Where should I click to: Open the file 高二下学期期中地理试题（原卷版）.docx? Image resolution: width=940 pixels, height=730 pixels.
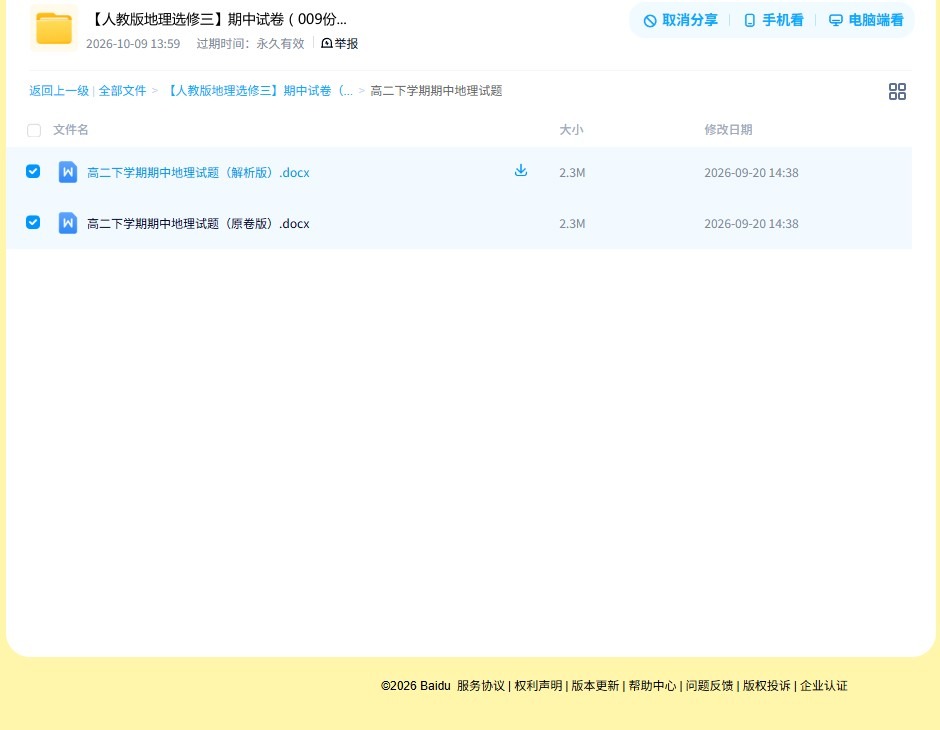[x=198, y=224]
